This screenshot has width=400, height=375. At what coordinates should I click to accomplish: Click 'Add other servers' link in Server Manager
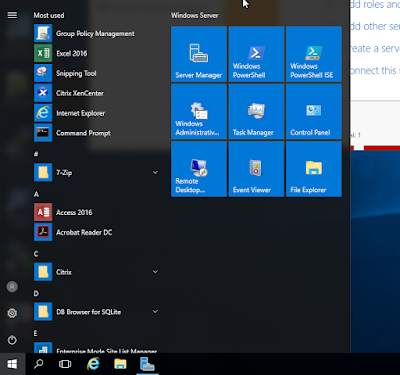tap(375, 26)
